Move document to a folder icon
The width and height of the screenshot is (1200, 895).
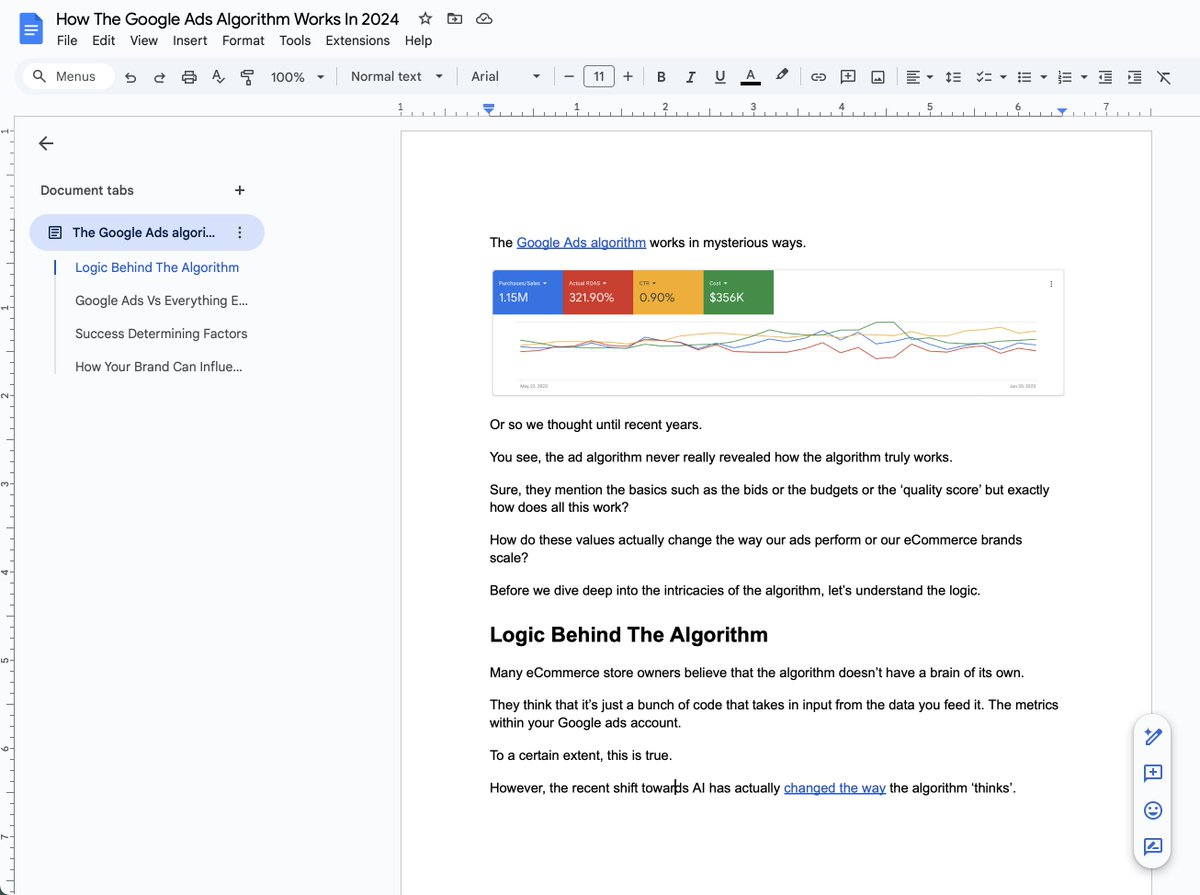click(x=455, y=19)
